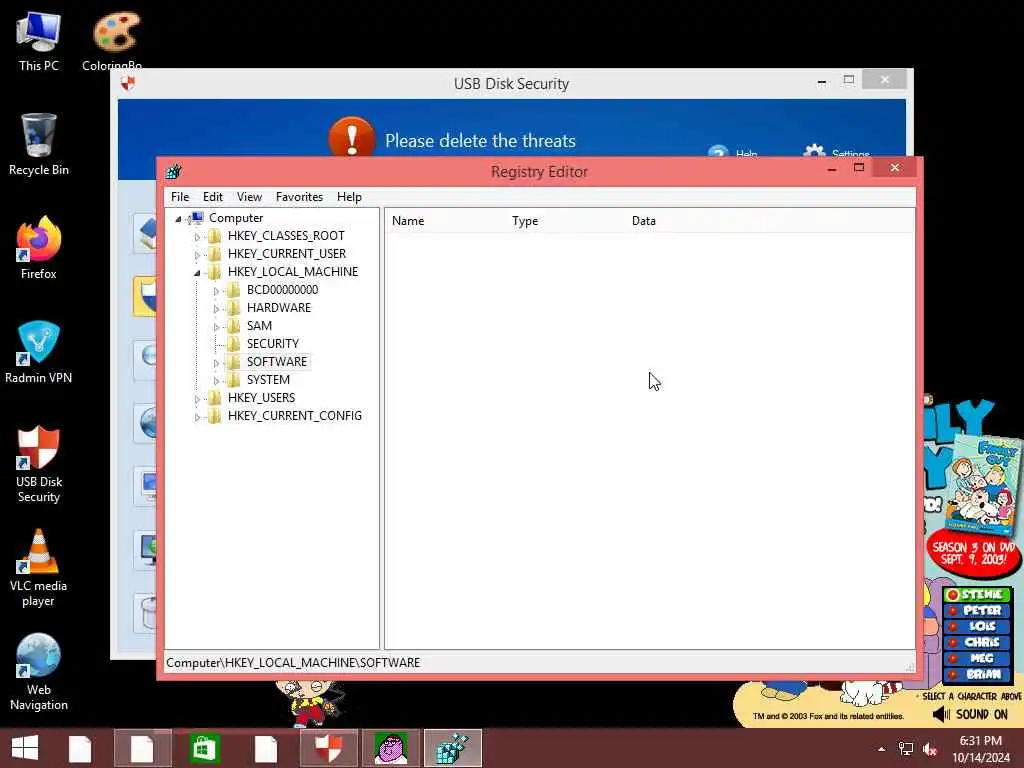Open USB Disk Security desktop shortcut

tap(39, 464)
